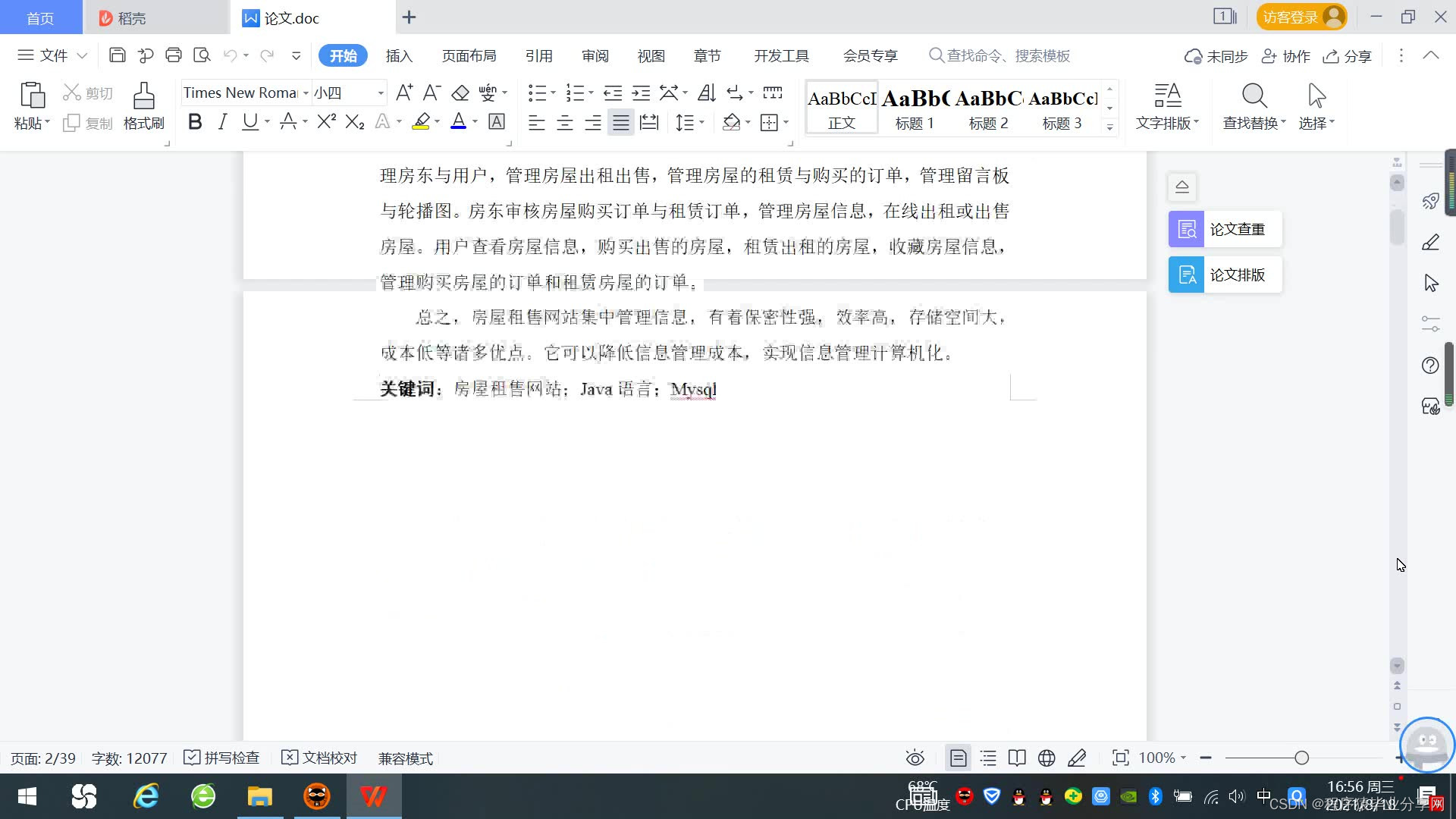This screenshot has width=1456, height=819.
Task: Toggle document proofing (文档校对) in status bar
Action: point(319,758)
